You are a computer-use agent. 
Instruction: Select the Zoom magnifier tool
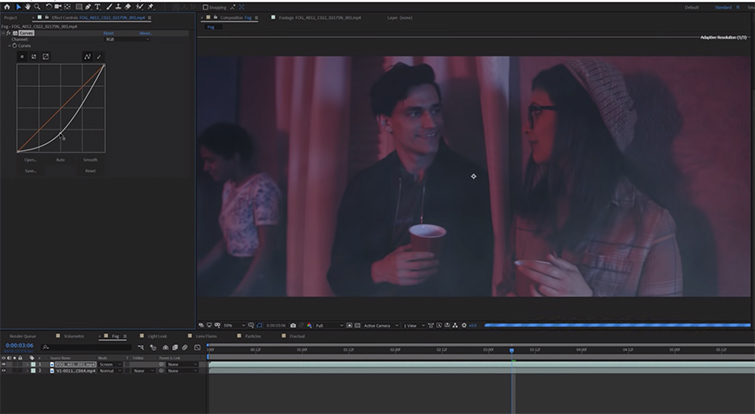coord(37,6)
